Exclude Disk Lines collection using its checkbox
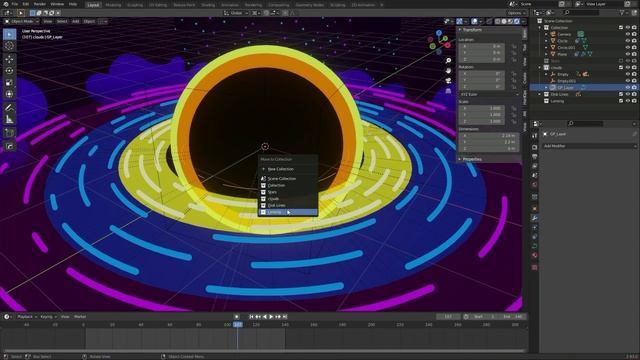The image size is (640, 360). pos(621,94)
